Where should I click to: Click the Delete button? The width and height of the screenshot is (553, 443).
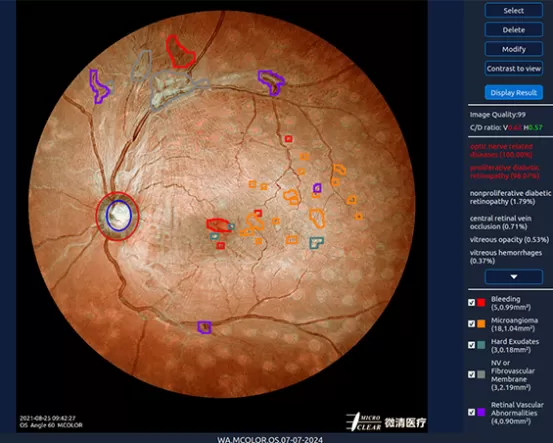[514, 30]
